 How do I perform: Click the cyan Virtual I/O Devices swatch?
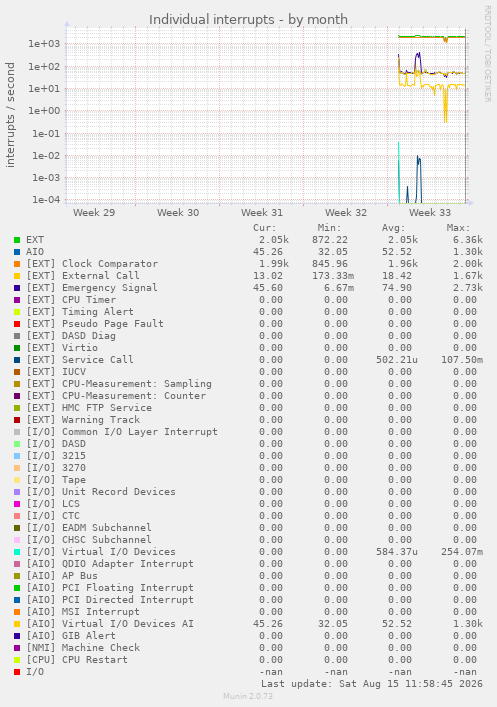[17, 552]
